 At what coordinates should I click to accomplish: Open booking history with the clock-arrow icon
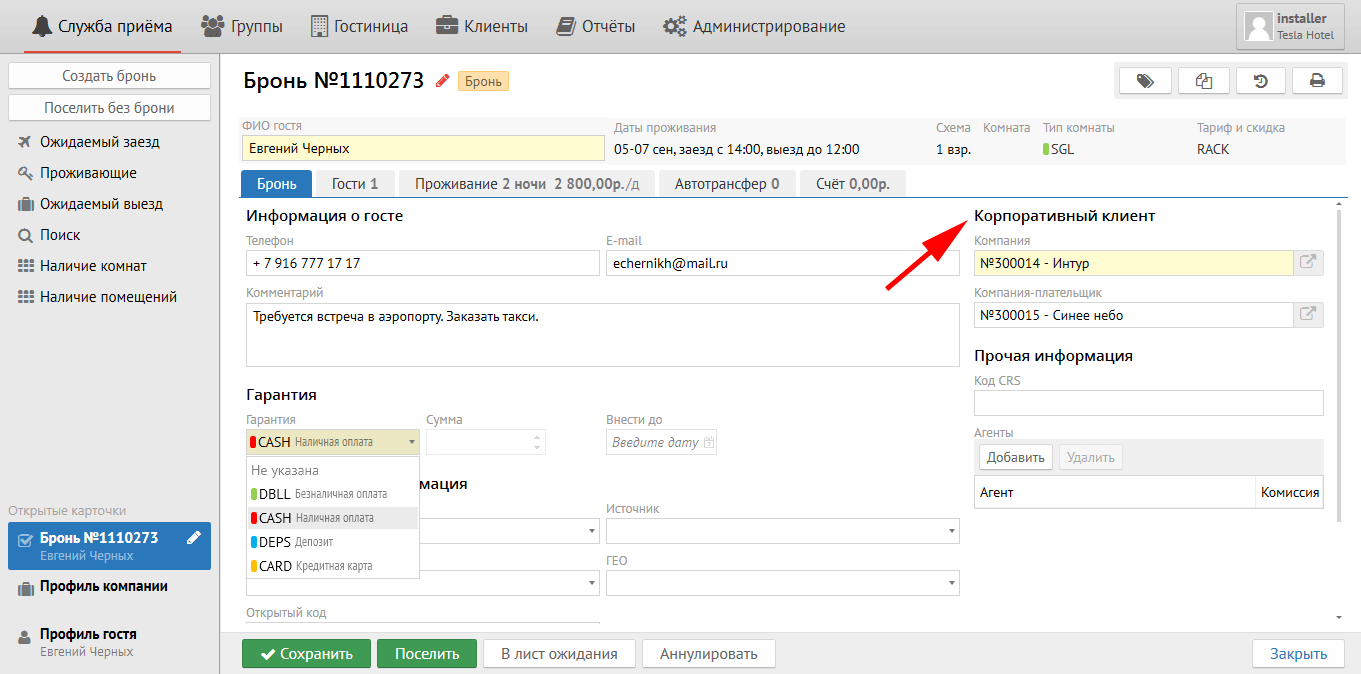point(1261,81)
